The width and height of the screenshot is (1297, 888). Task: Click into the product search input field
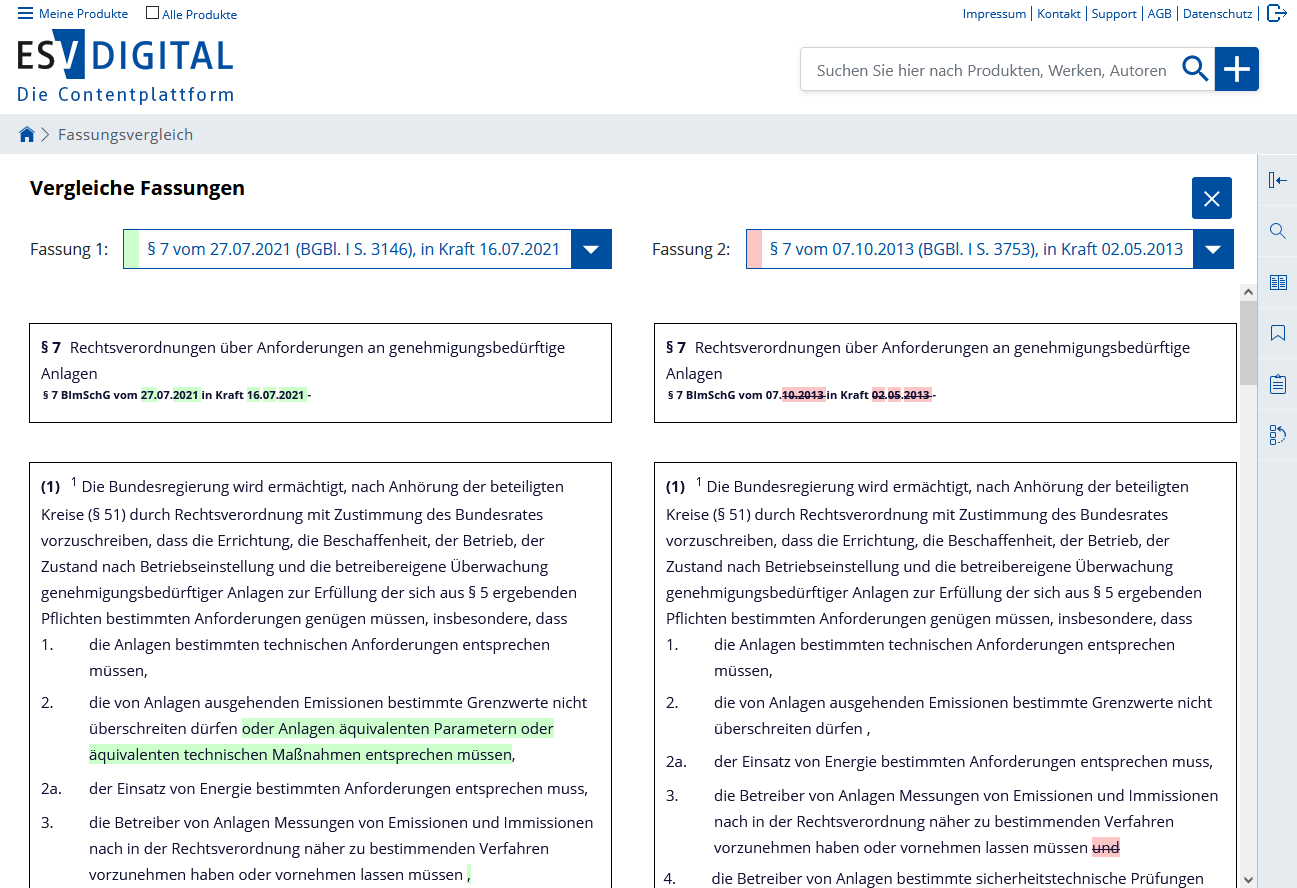point(990,70)
